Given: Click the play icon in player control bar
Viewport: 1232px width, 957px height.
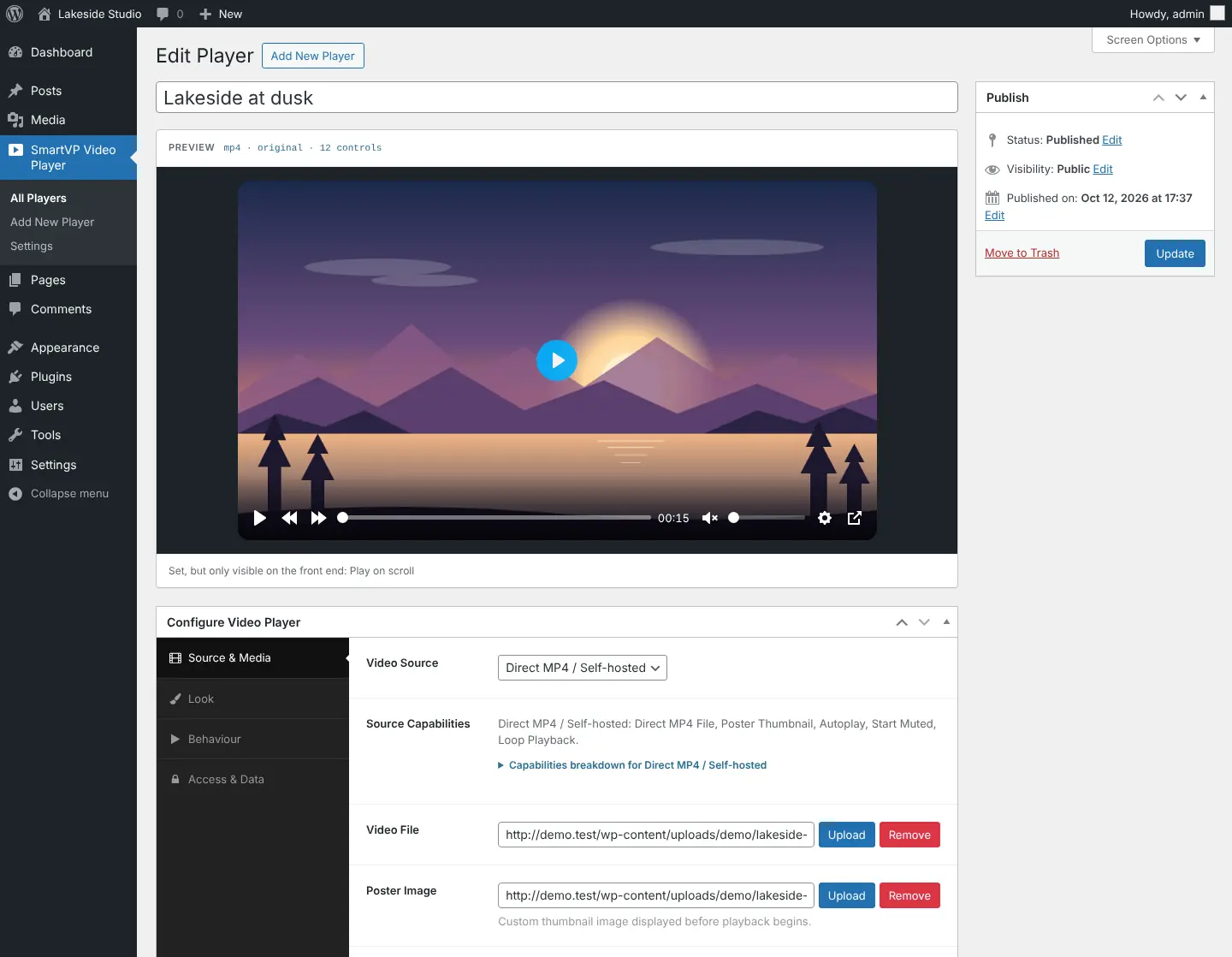Looking at the screenshot, I should [260, 518].
